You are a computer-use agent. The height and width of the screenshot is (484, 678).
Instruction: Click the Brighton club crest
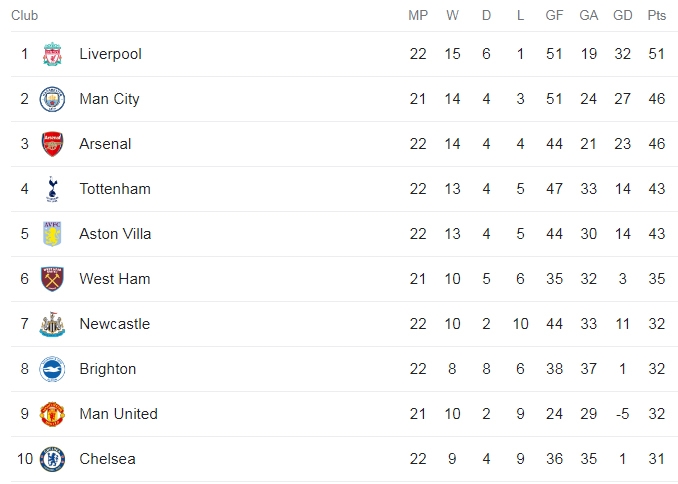click(x=52, y=369)
